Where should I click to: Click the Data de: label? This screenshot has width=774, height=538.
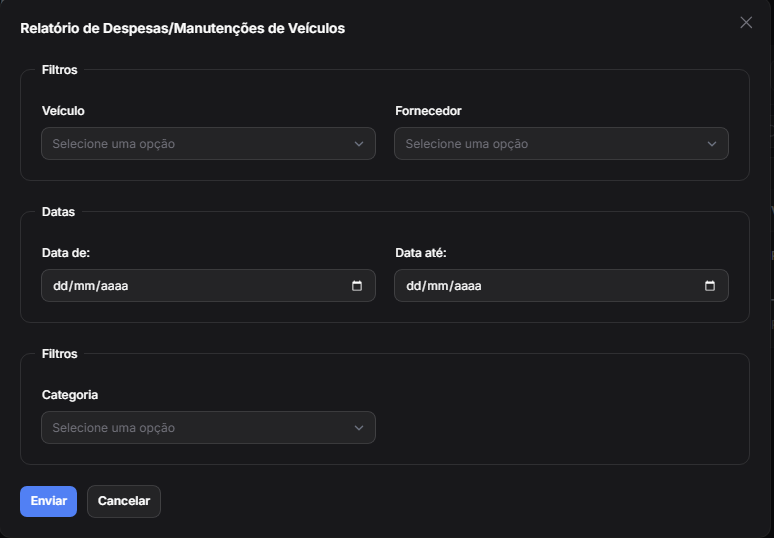click(x=66, y=253)
